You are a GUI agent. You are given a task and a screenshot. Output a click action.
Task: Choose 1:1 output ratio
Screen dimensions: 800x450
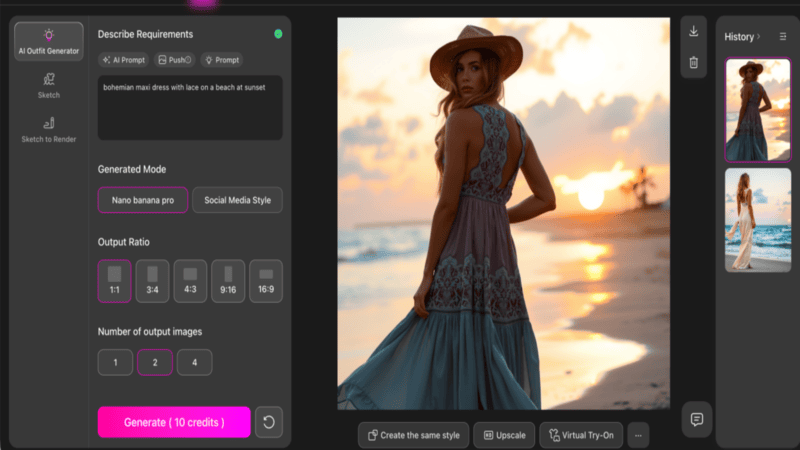[x=114, y=281]
